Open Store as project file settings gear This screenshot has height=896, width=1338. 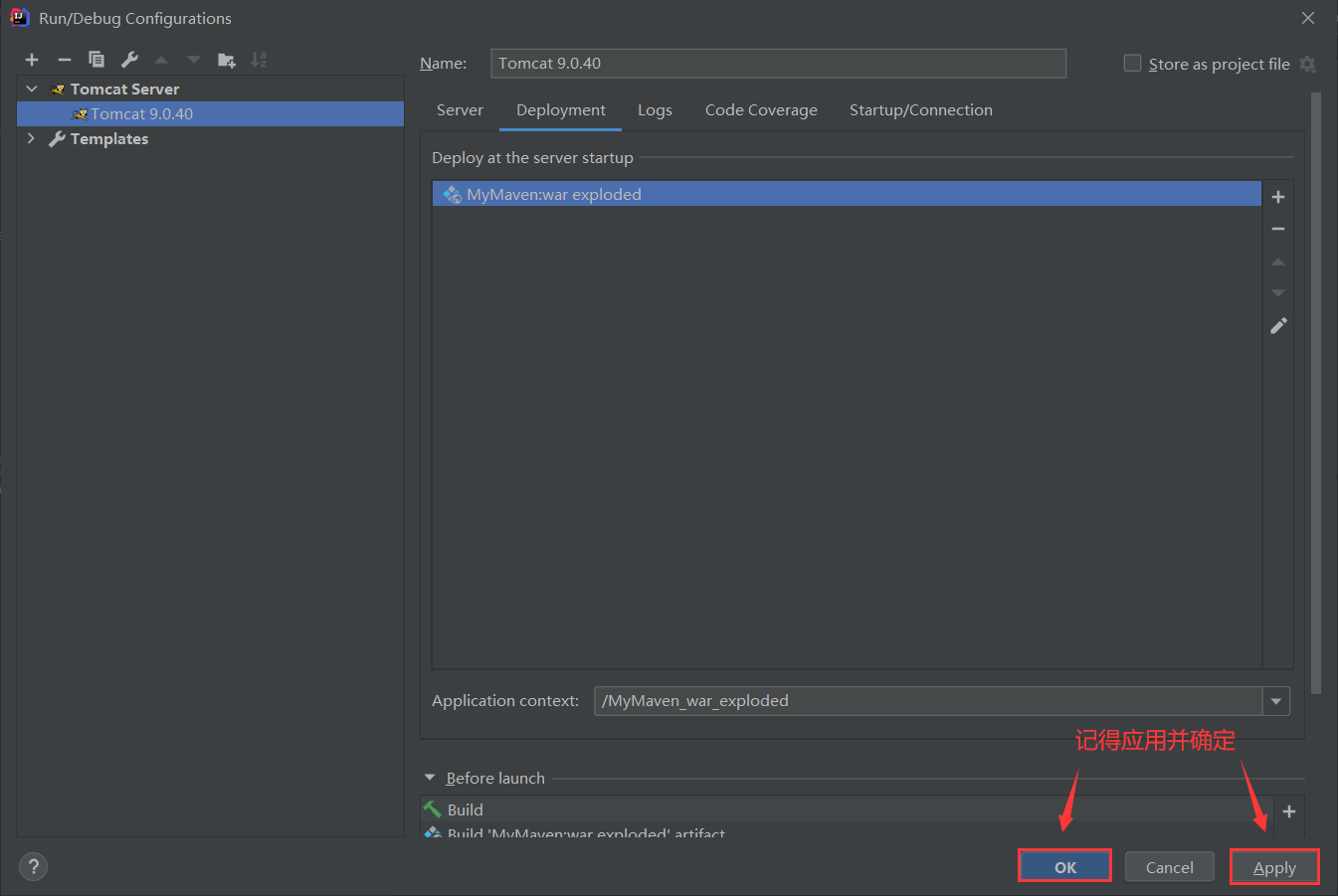tap(1307, 64)
